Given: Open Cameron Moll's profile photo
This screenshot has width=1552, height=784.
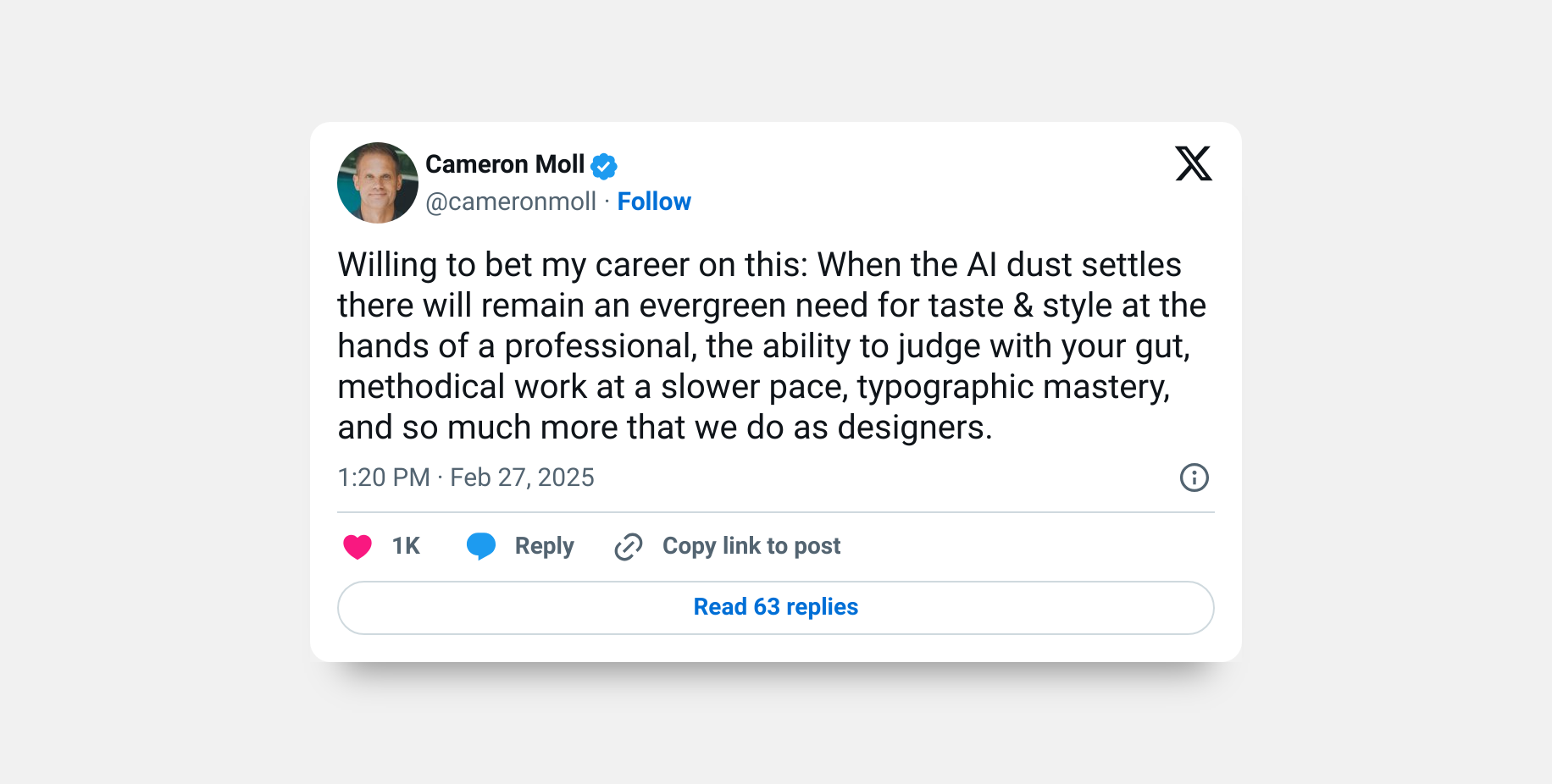Looking at the screenshot, I should click(378, 183).
